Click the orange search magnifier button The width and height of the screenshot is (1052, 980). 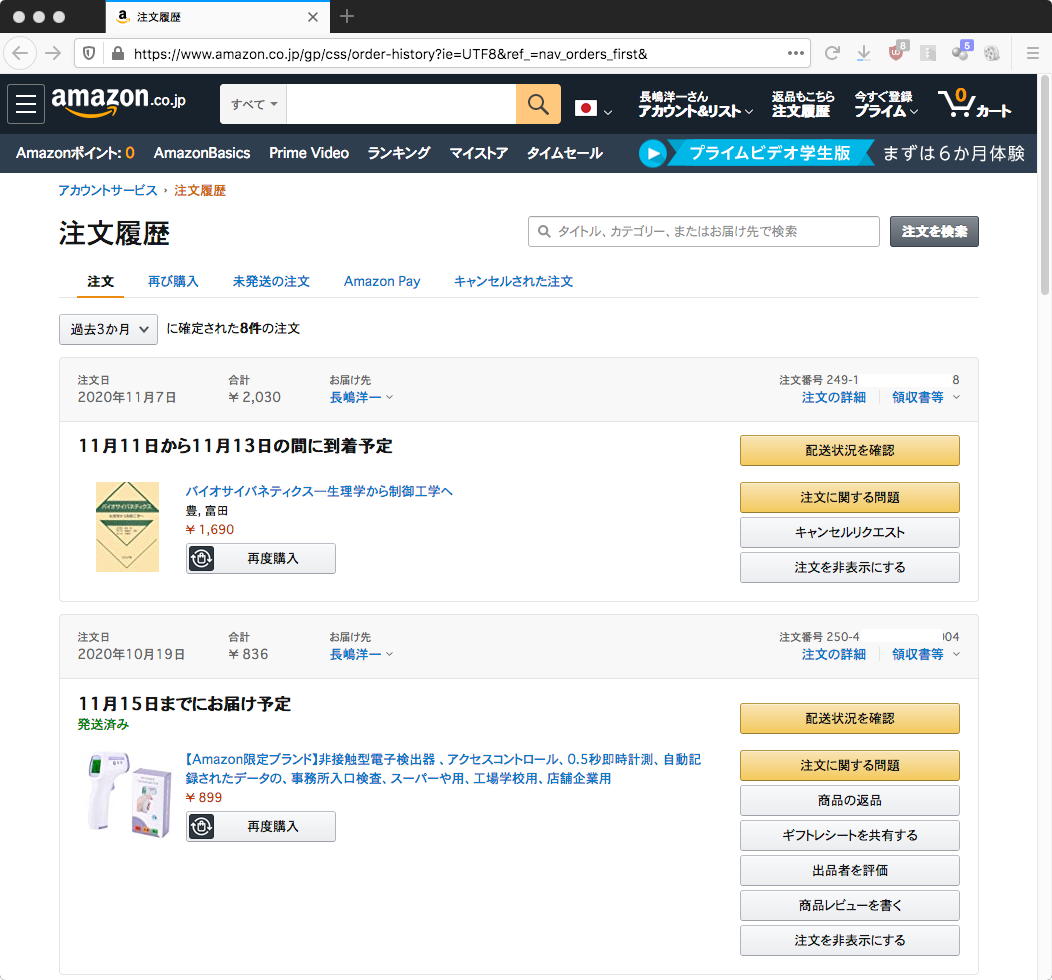coord(538,104)
